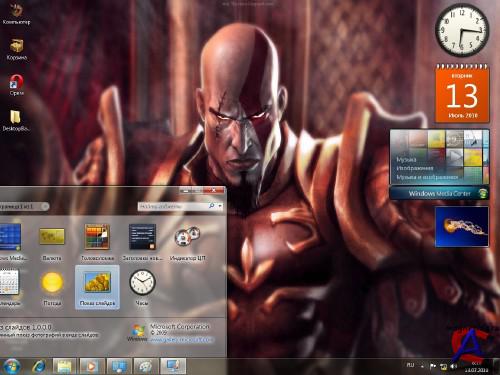Open the monitor-icon taskbar button next to Media Player
The width and height of the screenshot is (500, 375).
(x=119, y=366)
